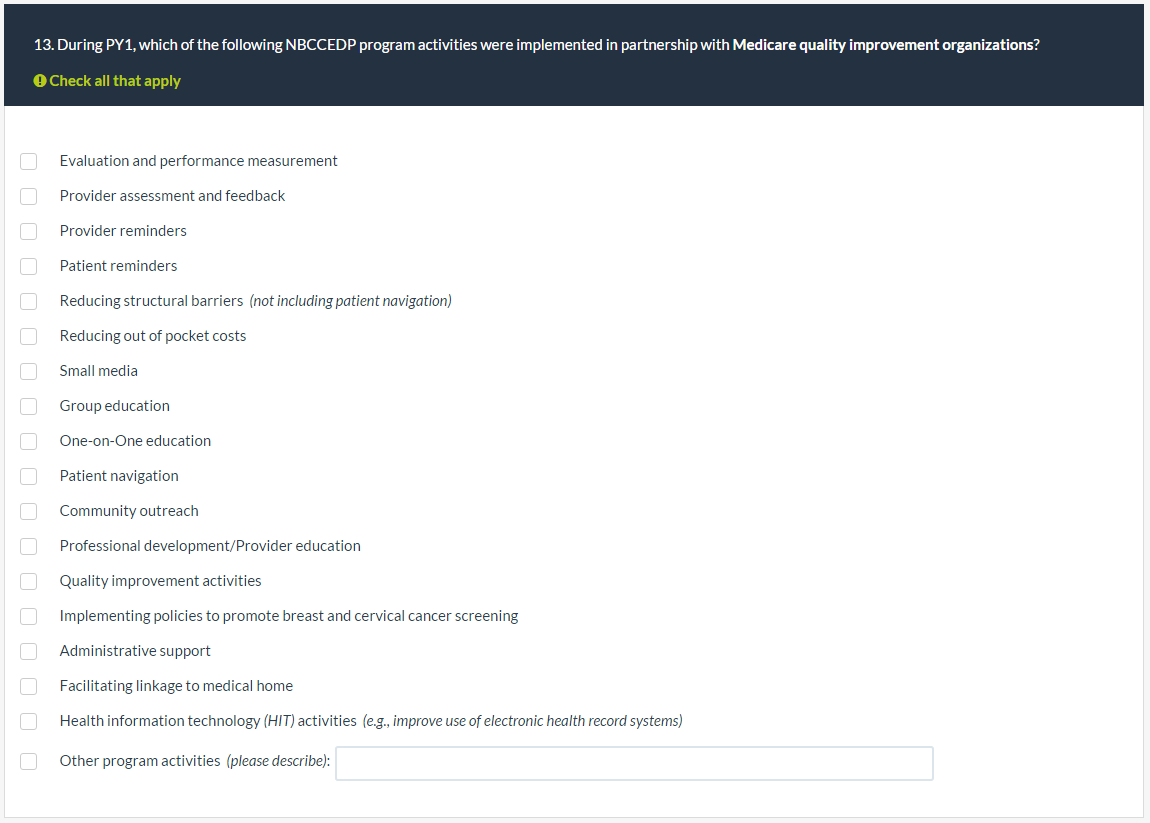1150x823 pixels.
Task: Check Evaluation and performance measurement
Action: click(29, 161)
